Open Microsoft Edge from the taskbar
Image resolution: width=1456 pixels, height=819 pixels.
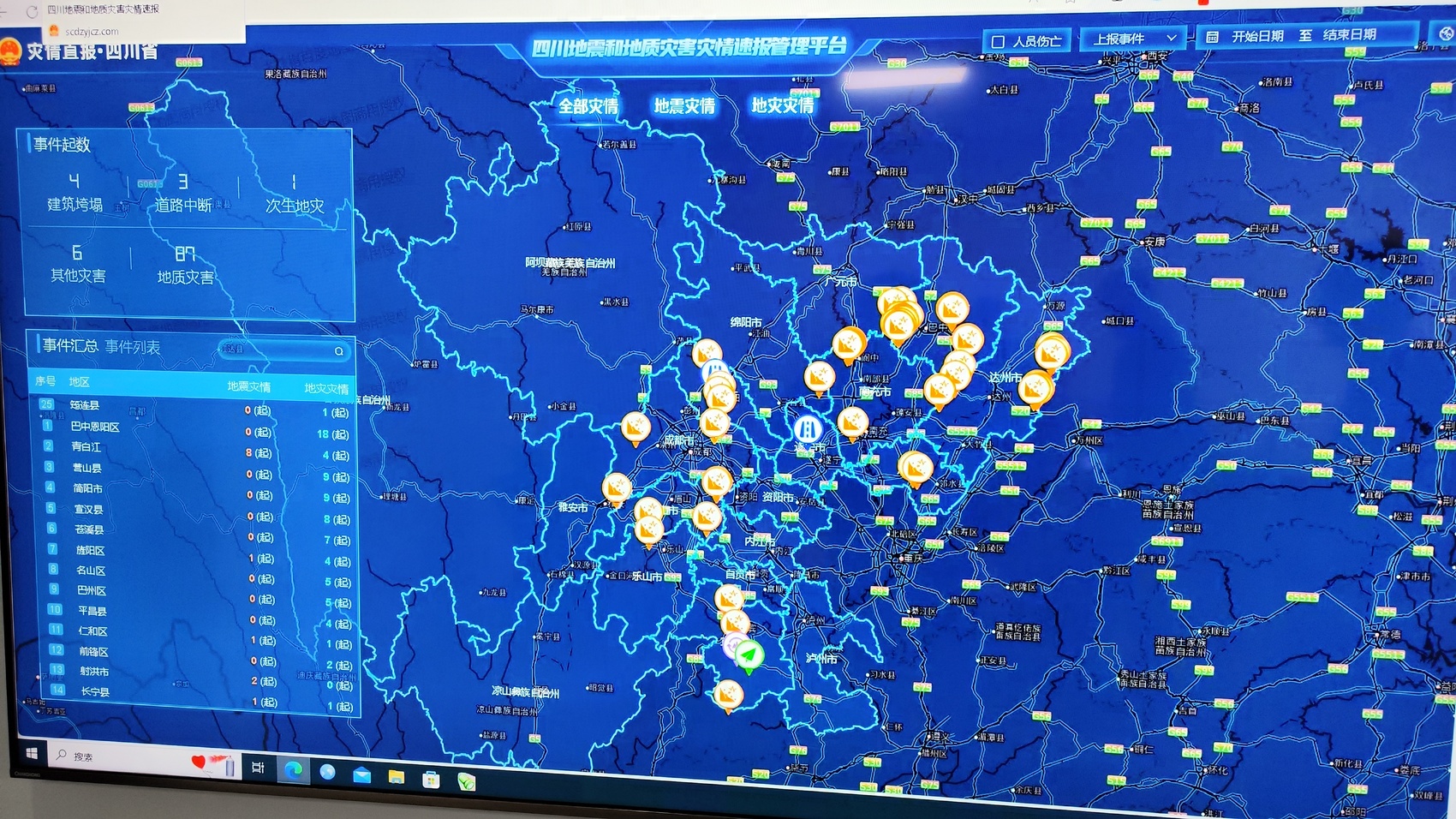(293, 768)
